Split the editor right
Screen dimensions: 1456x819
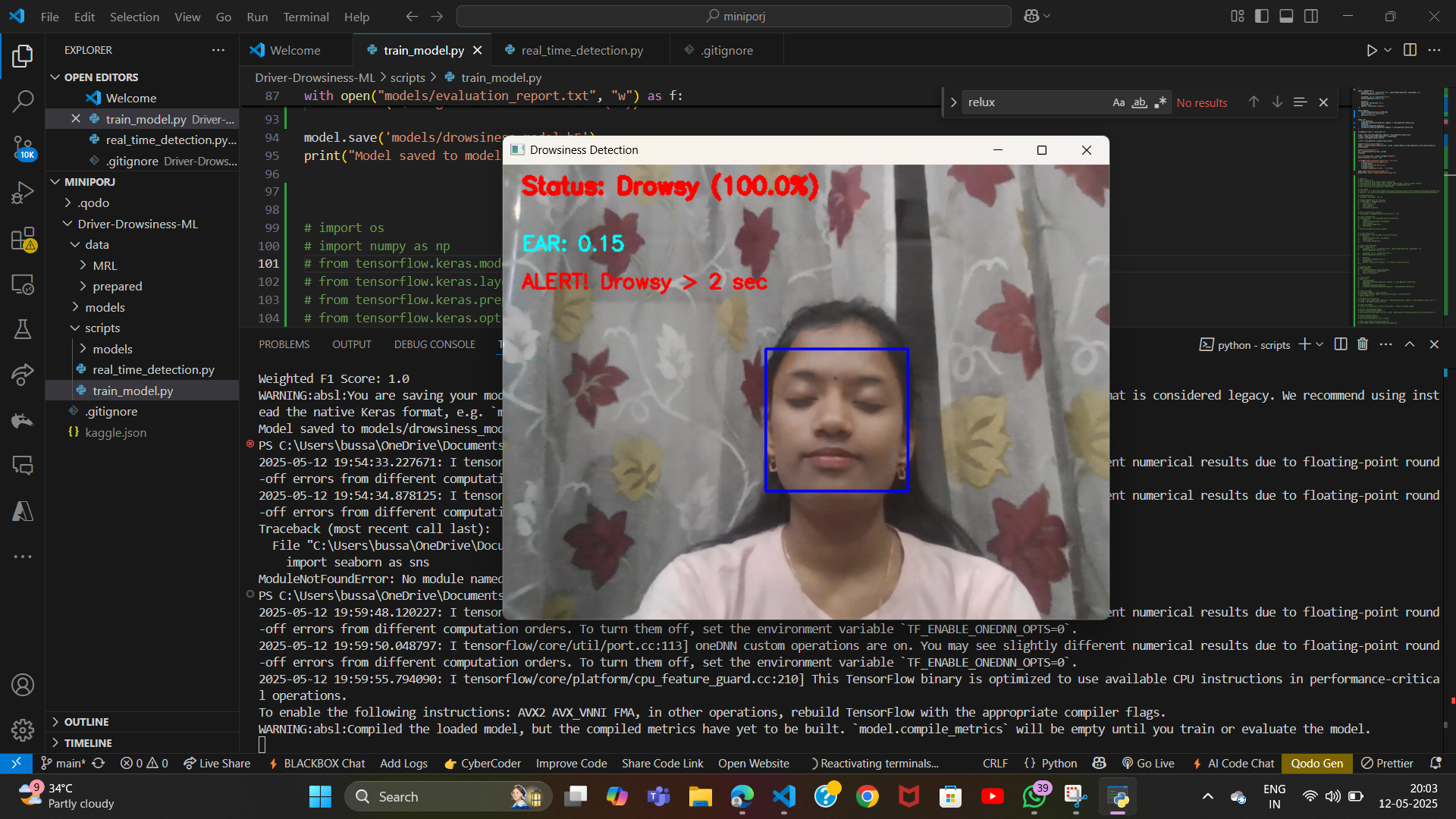1410,50
